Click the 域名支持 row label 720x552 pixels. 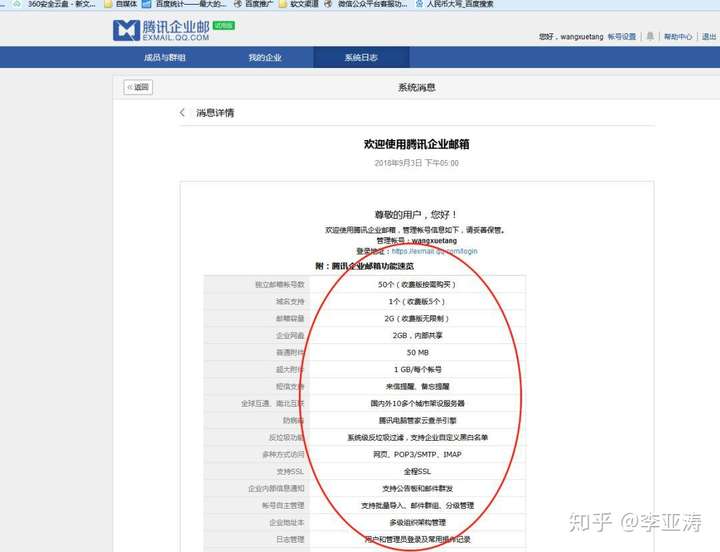pos(290,302)
